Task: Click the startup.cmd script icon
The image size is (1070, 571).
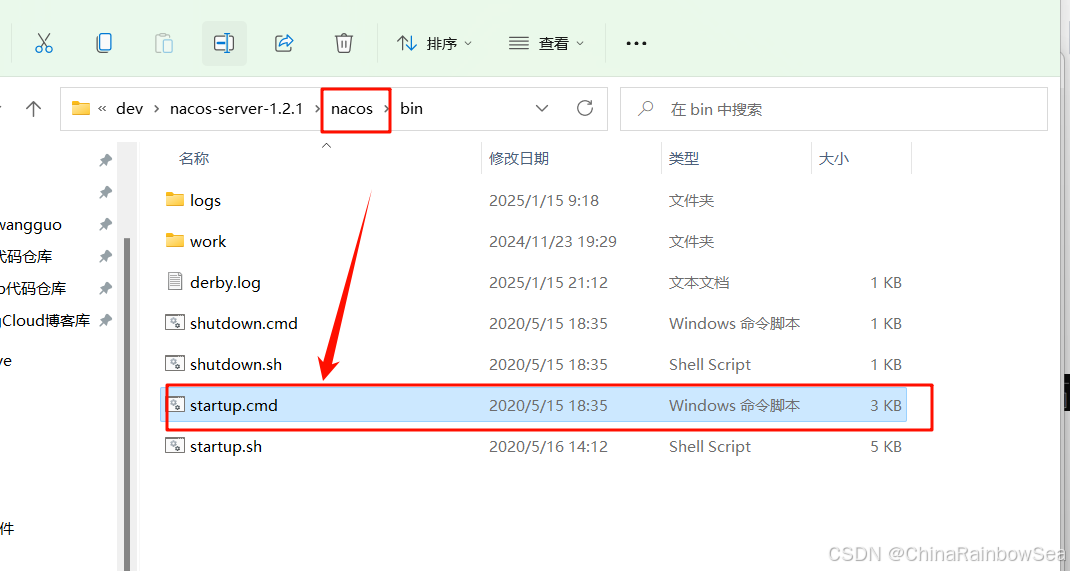Action: (175, 405)
